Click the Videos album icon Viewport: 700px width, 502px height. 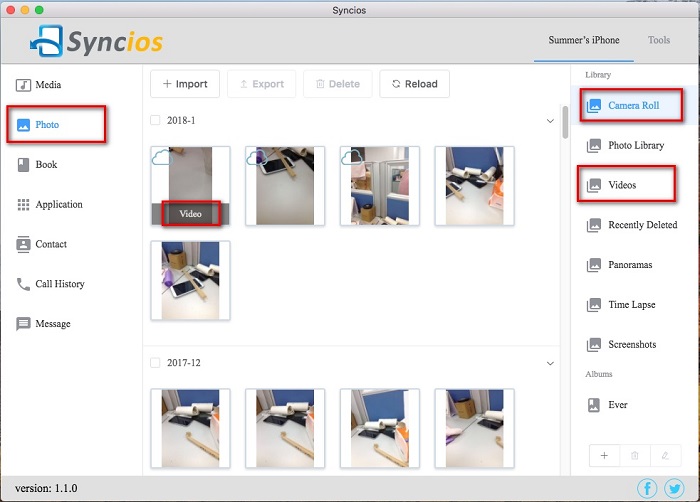pyautogui.click(x=594, y=185)
